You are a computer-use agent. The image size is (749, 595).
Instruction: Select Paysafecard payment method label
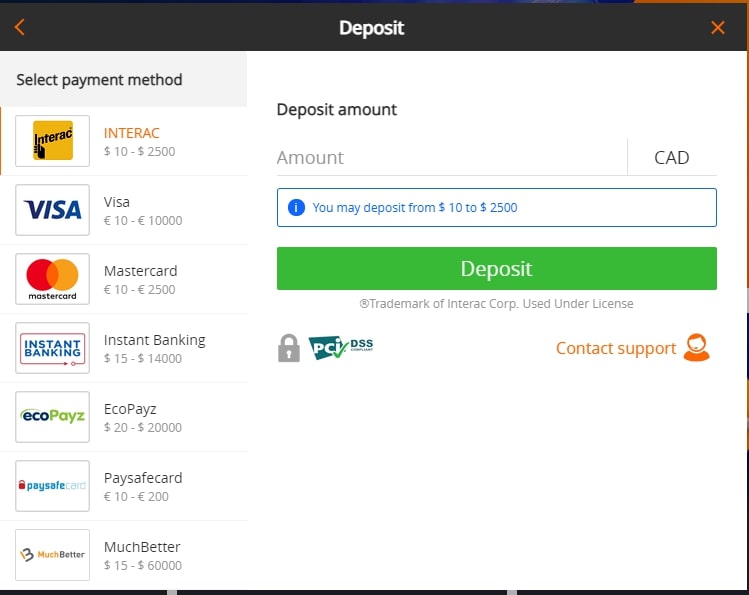point(143,478)
